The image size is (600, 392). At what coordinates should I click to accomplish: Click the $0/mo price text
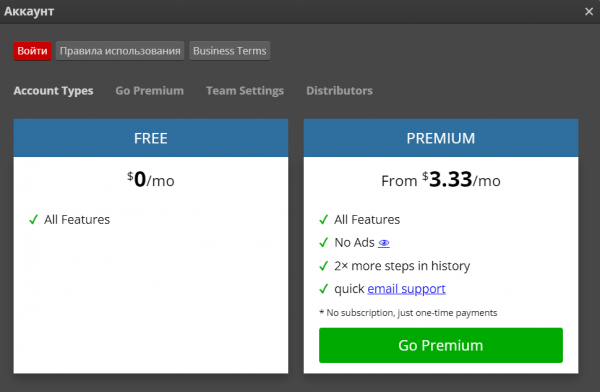[151, 180]
